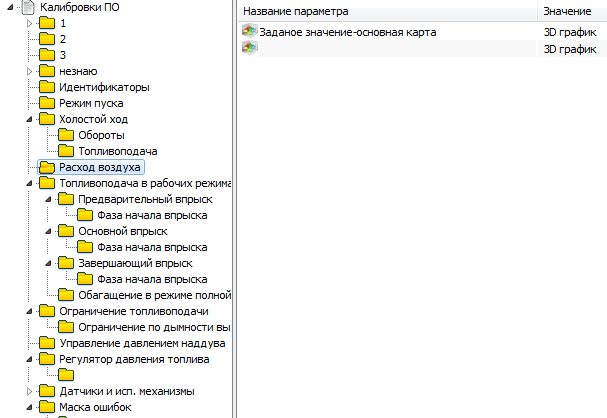
Task: Collapse the Холостой ход branch
Action: [x=29, y=119]
